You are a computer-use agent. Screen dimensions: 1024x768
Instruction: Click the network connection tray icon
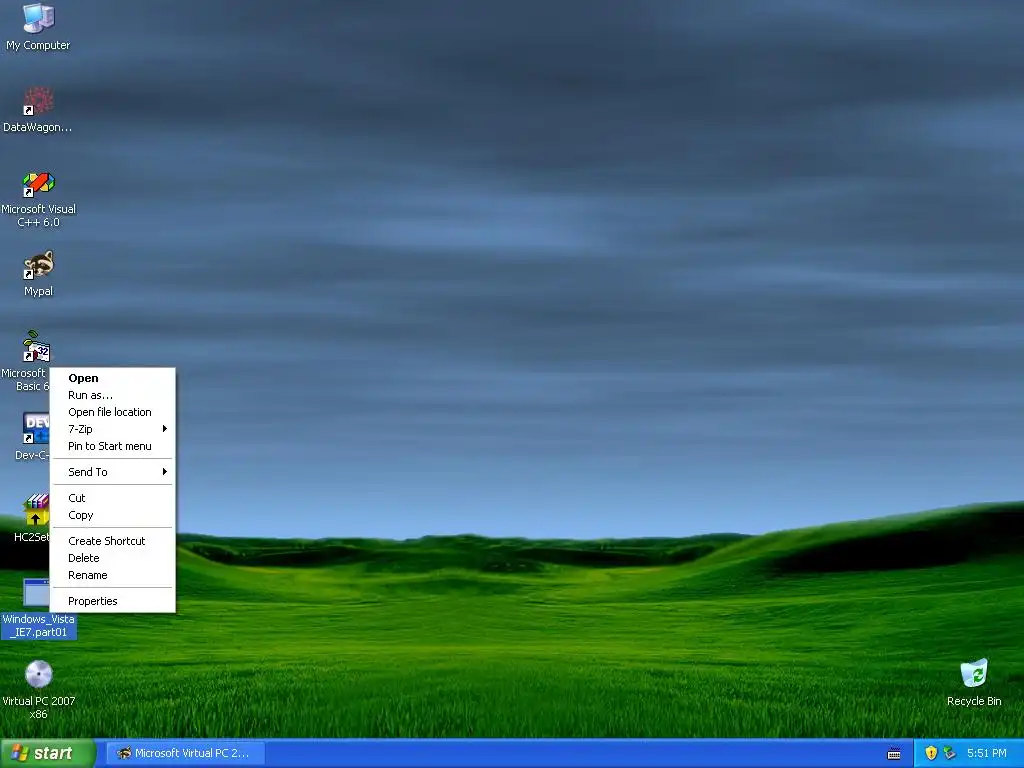click(950, 753)
